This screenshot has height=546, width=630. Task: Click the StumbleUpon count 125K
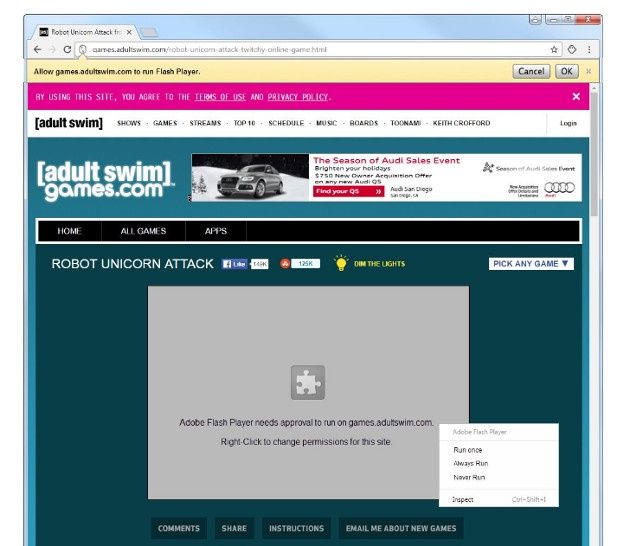[305, 264]
